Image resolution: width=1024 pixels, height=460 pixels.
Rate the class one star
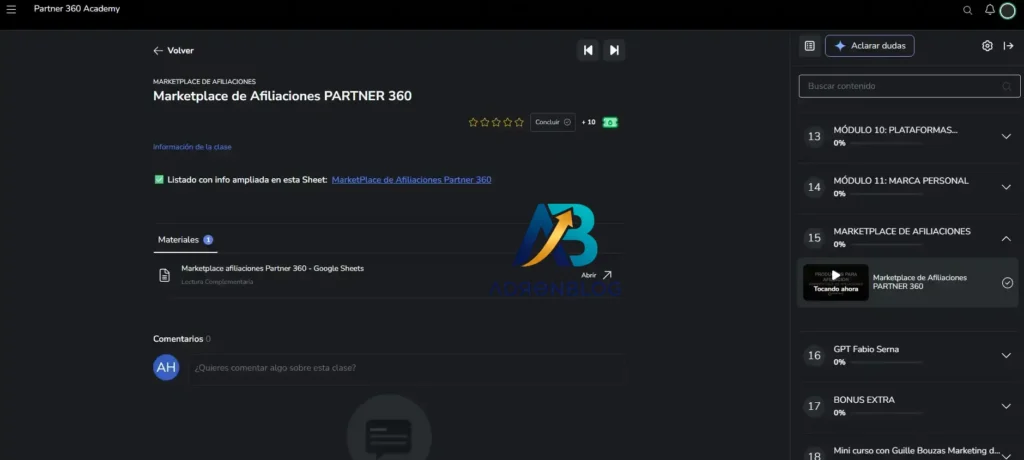coord(473,122)
